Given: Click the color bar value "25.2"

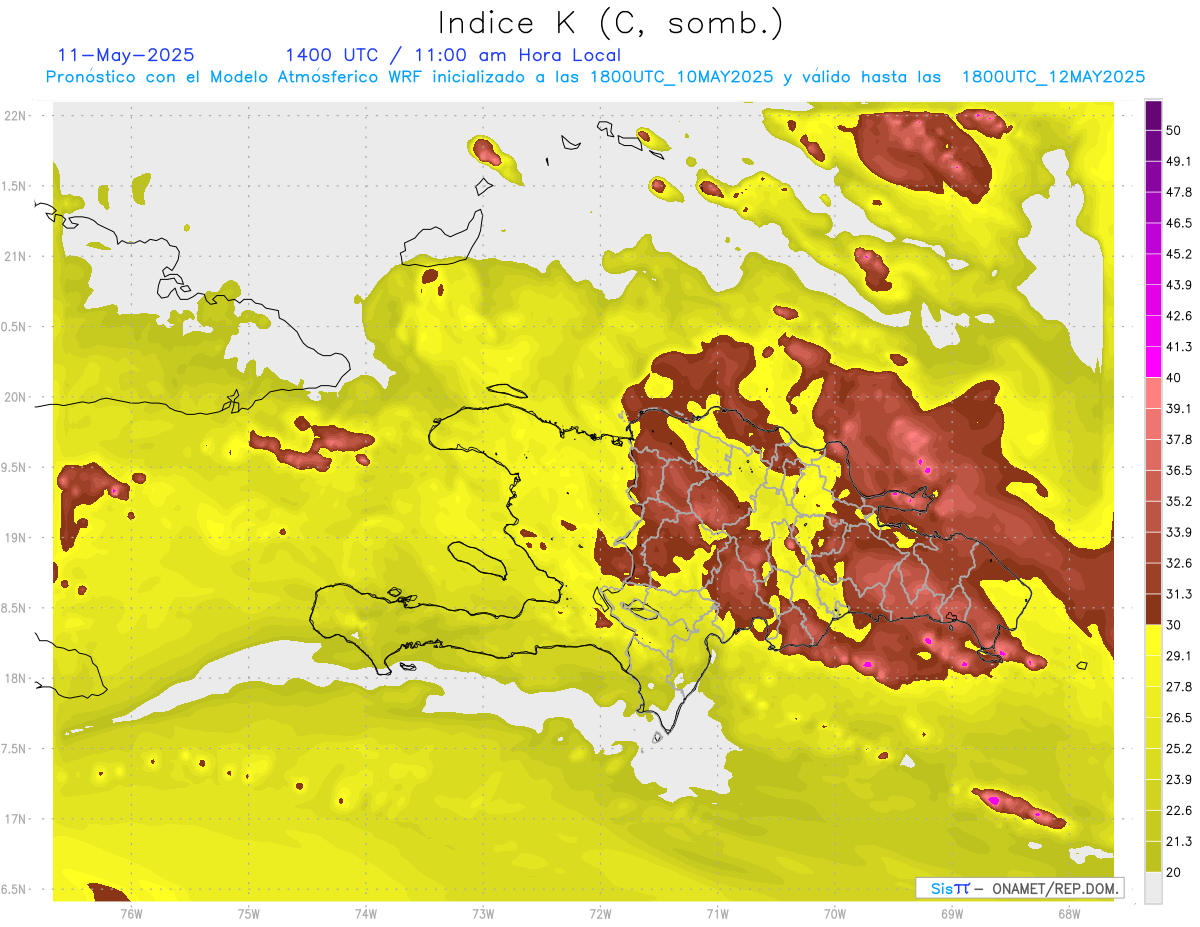Looking at the screenshot, I should [1179, 749].
